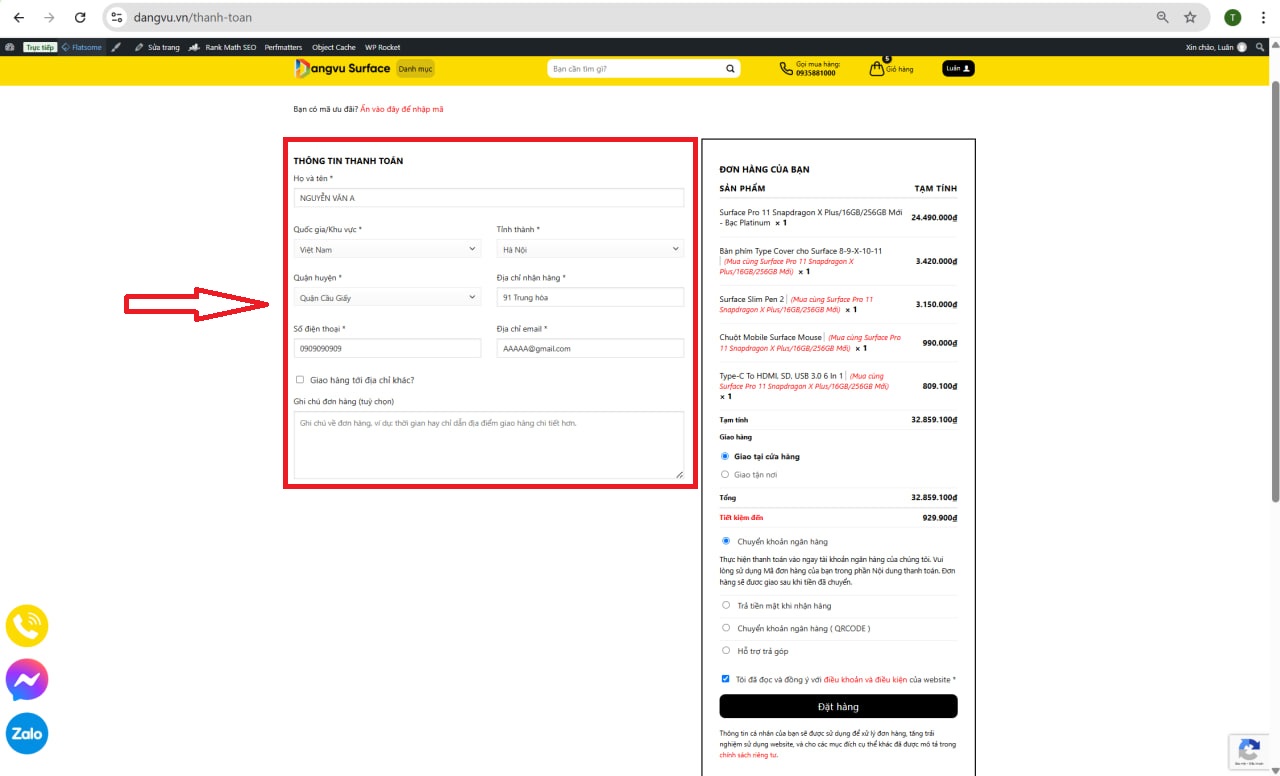Reload the page with the refresh icon
This screenshot has height=776, width=1280.
click(80, 17)
